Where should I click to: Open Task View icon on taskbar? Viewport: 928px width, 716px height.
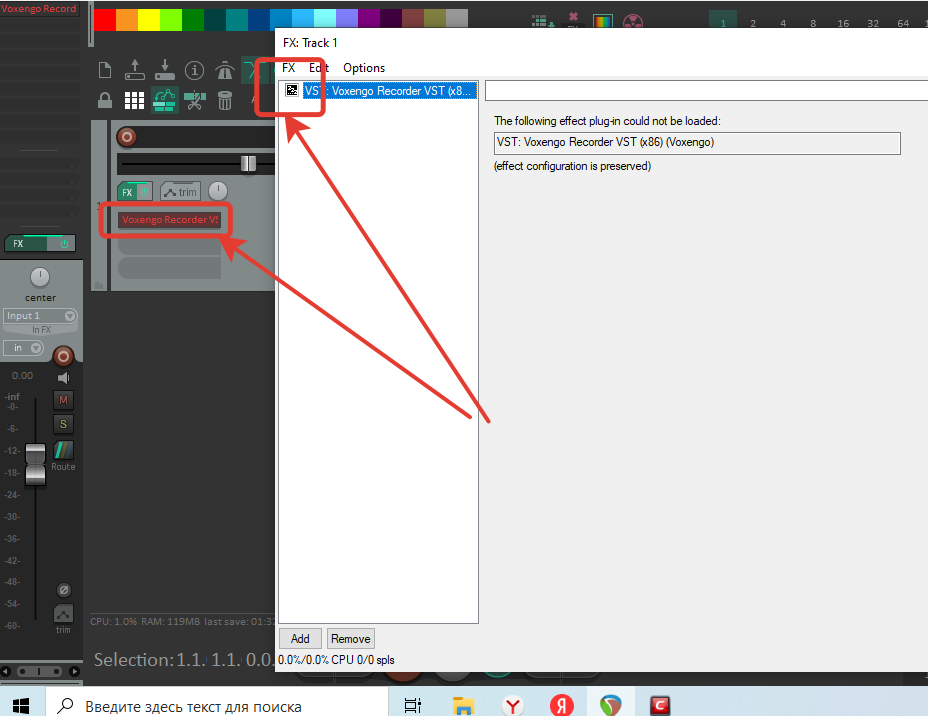[x=413, y=705]
